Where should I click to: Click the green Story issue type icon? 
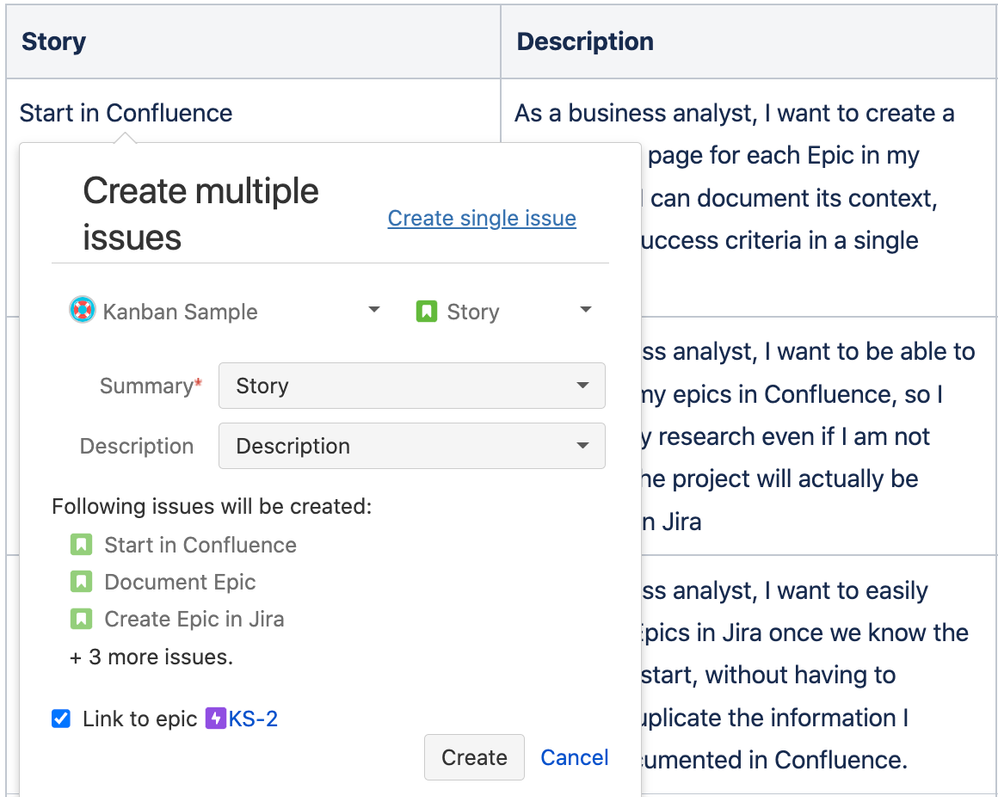[426, 311]
